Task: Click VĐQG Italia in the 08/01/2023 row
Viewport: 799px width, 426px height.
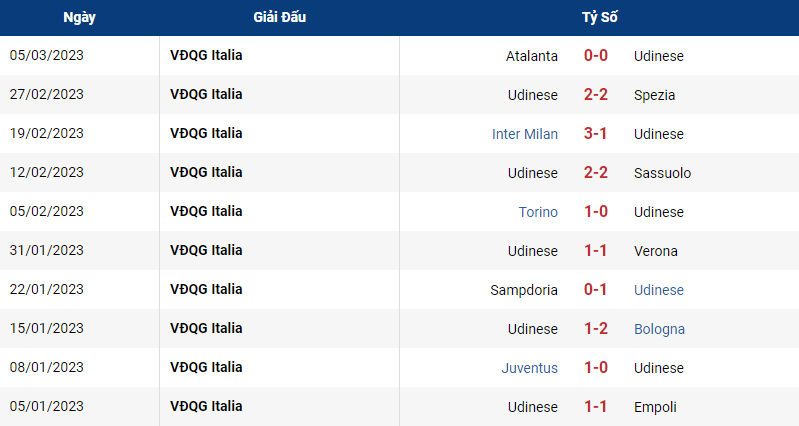Action: 206,367
